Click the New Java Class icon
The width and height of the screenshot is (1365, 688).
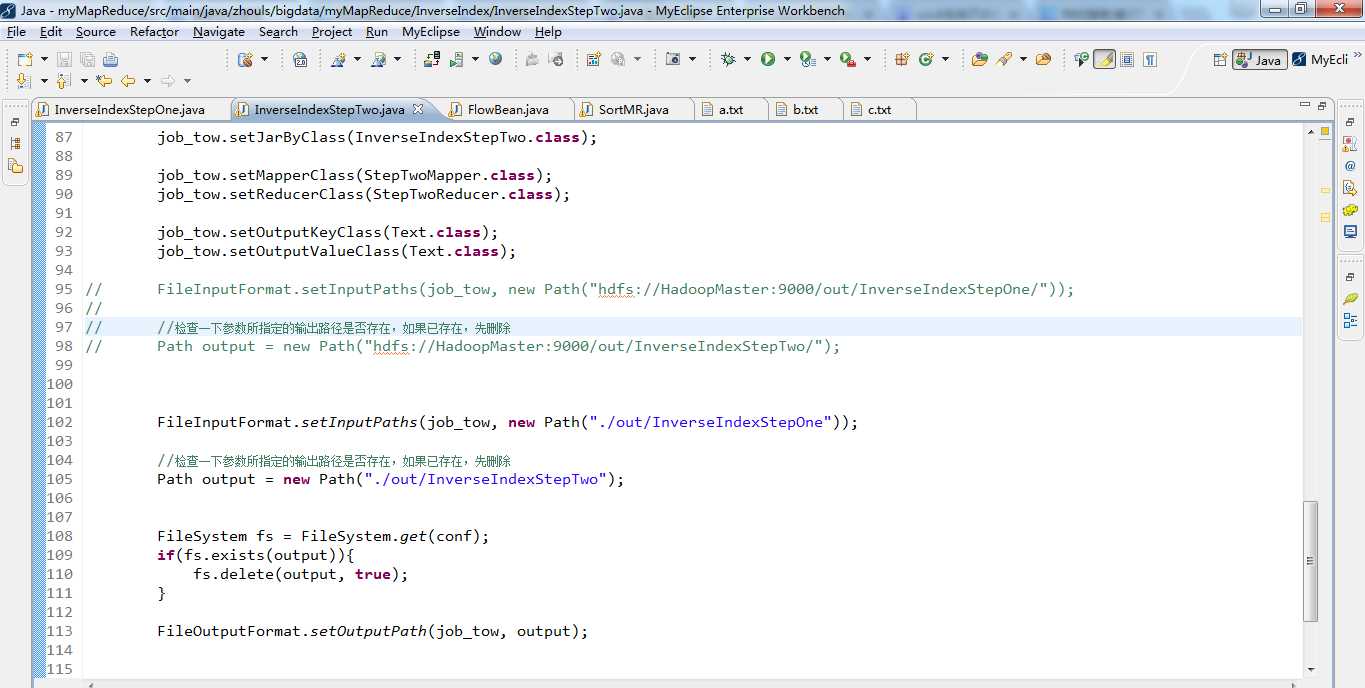pyautogui.click(x=926, y=59)
